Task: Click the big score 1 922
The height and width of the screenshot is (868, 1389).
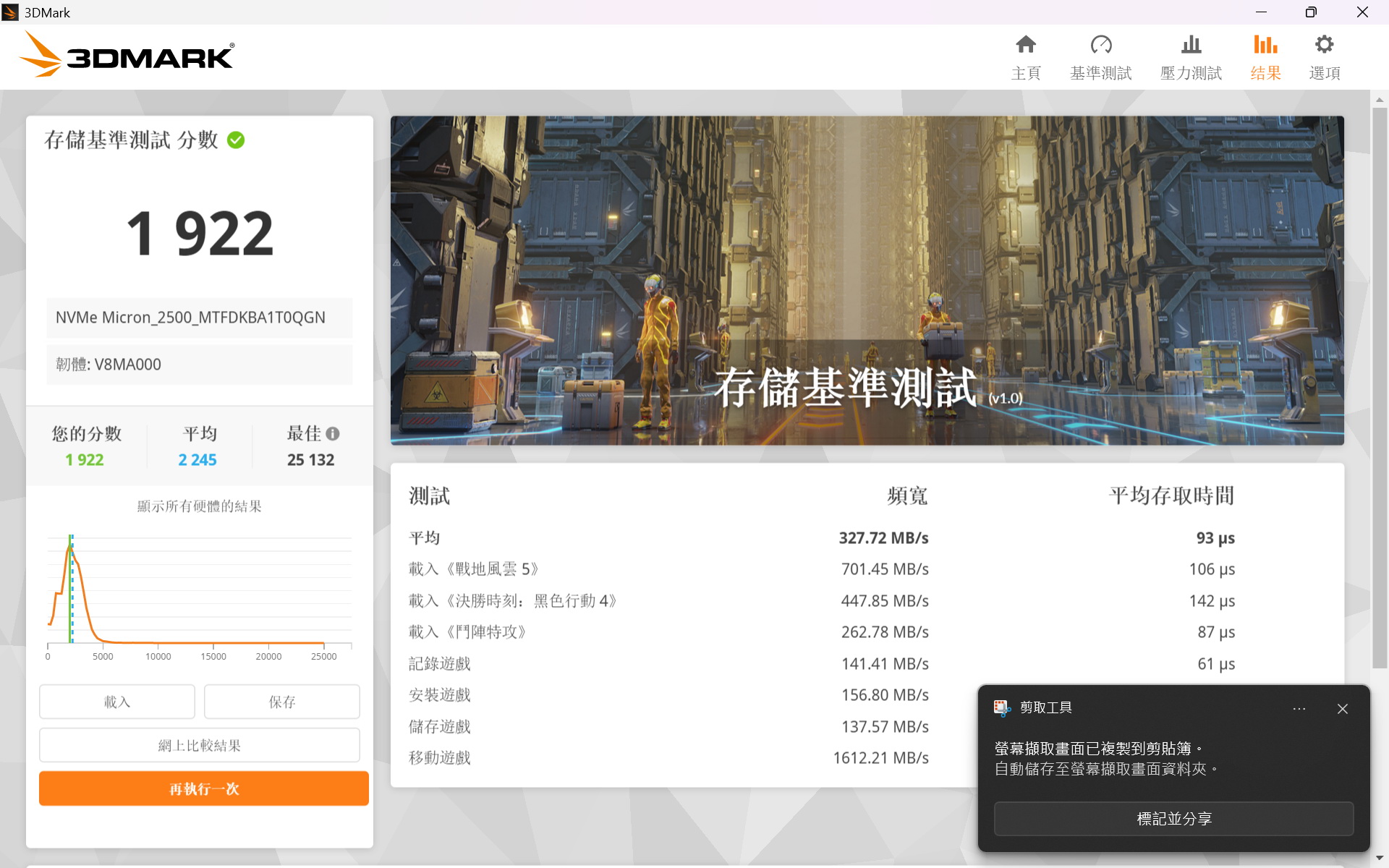Action: click(x=200, y=234)
